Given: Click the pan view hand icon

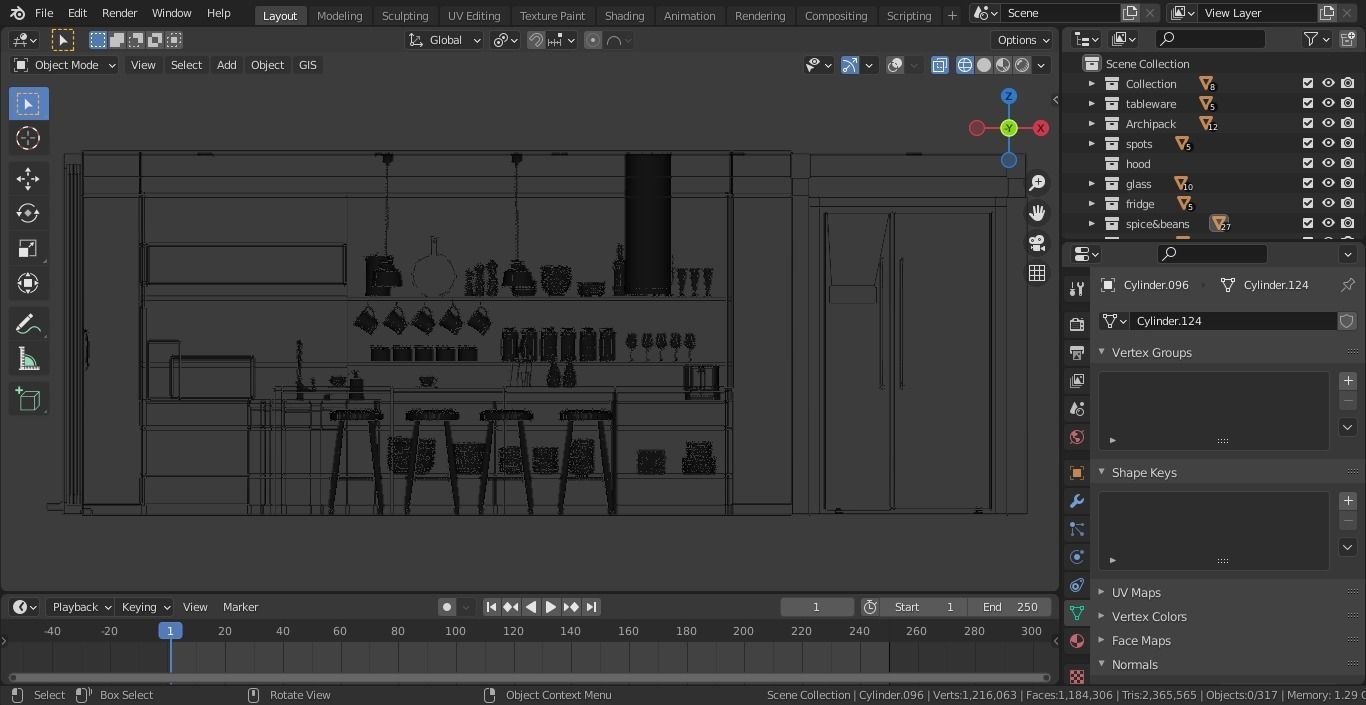Looking at the screenshot, I should pyautogui.click(x=1037, y=213).
